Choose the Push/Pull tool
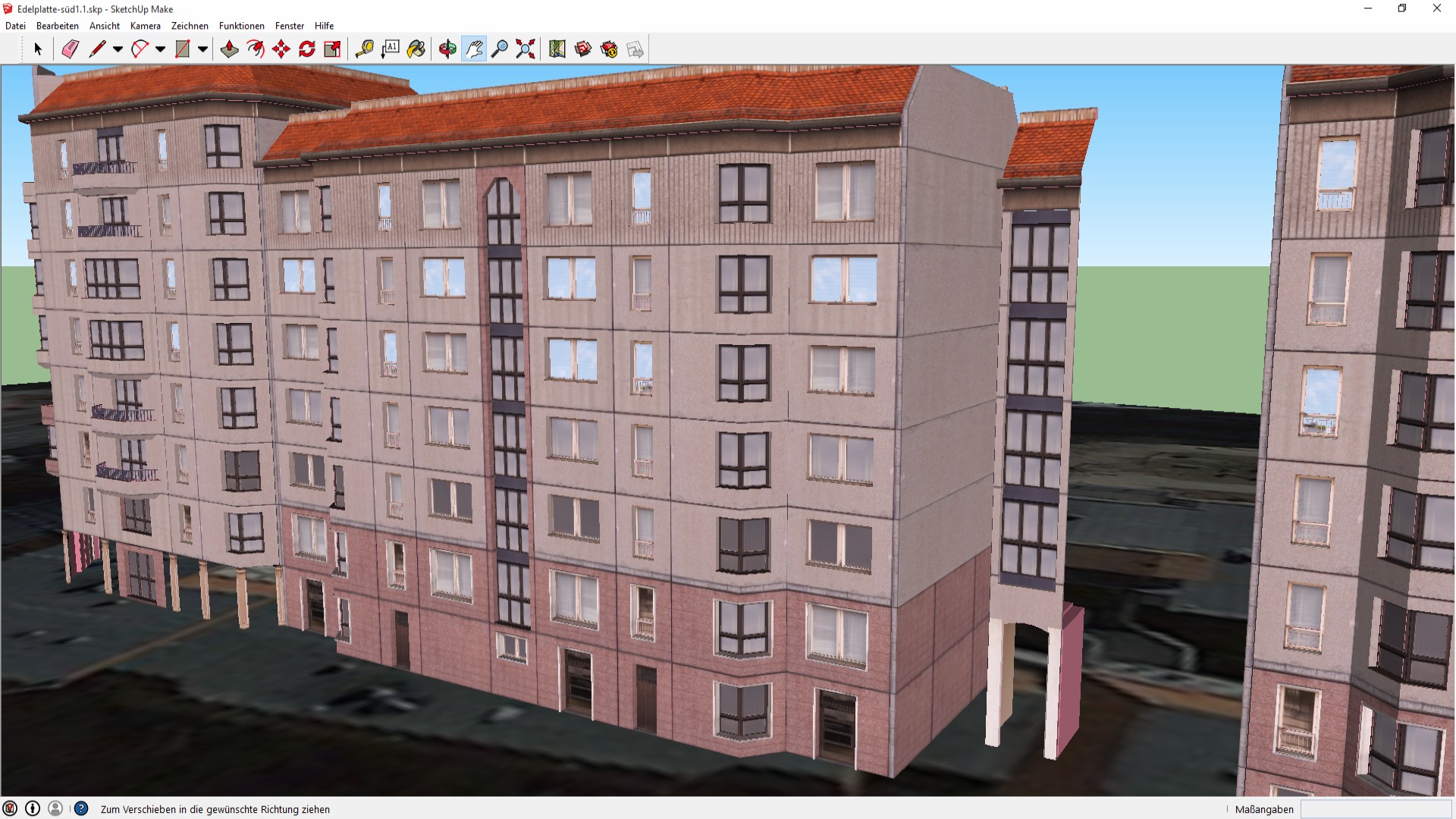Viewport: 1456px width, 819px height. point(229,49)
